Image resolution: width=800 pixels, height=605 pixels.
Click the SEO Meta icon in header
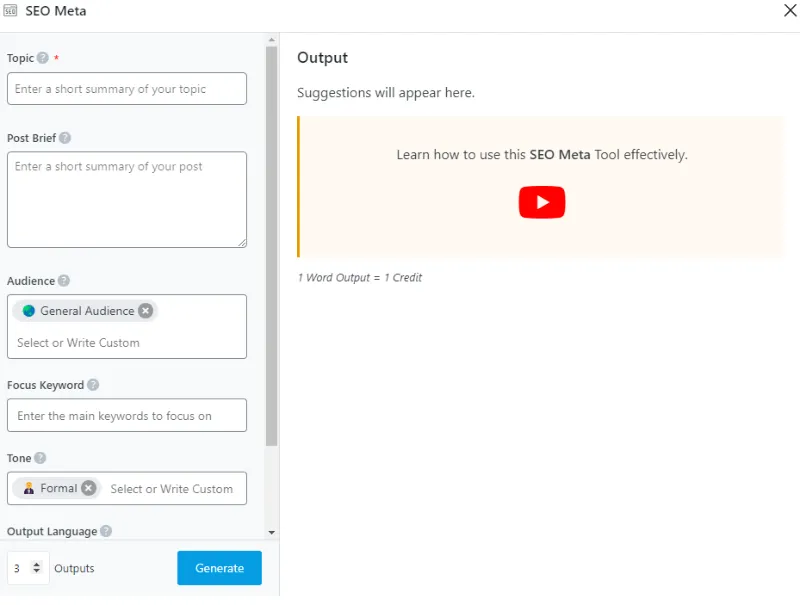coord(12,11)
